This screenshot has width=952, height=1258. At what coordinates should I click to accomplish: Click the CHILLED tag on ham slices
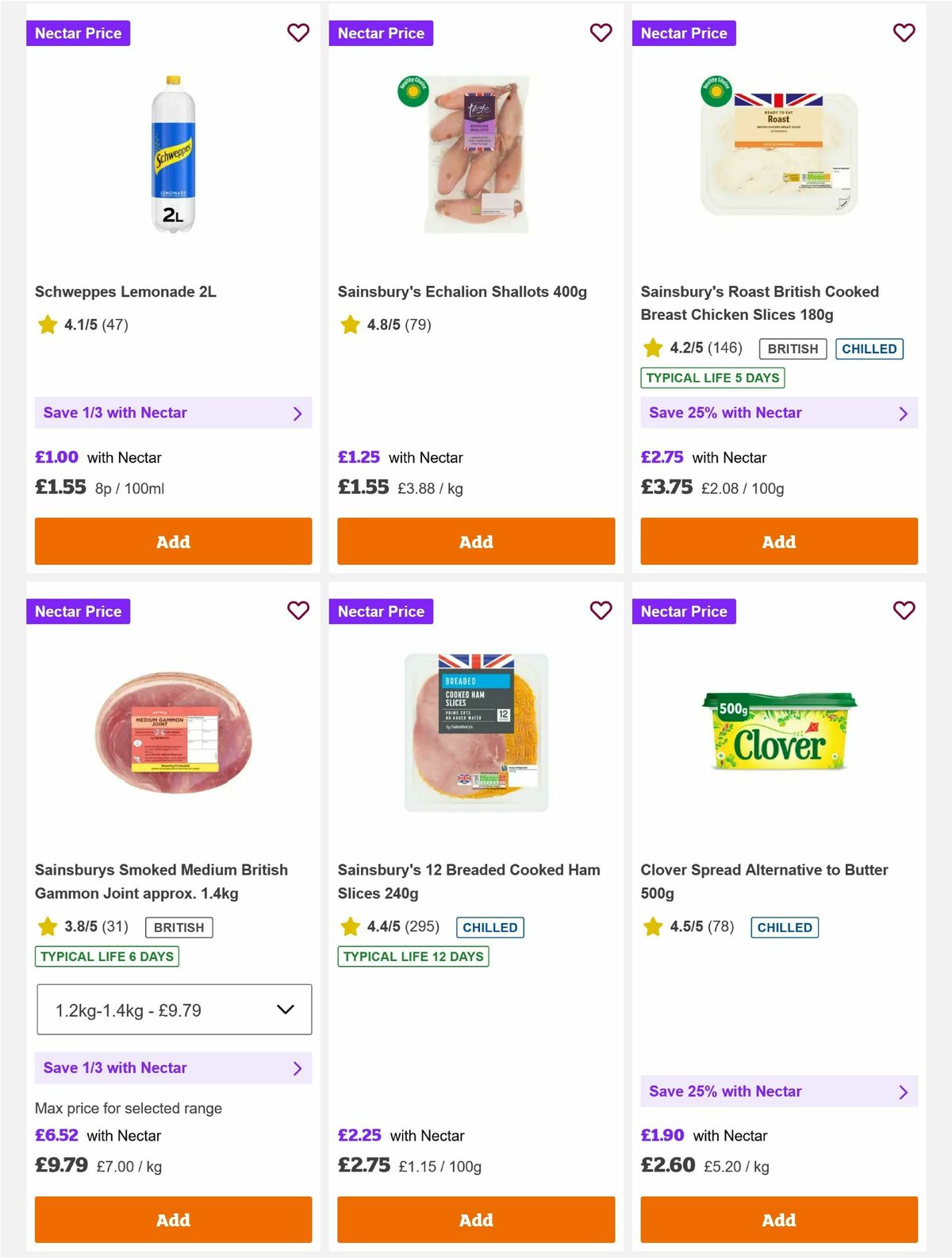click(x=490, y=926)
